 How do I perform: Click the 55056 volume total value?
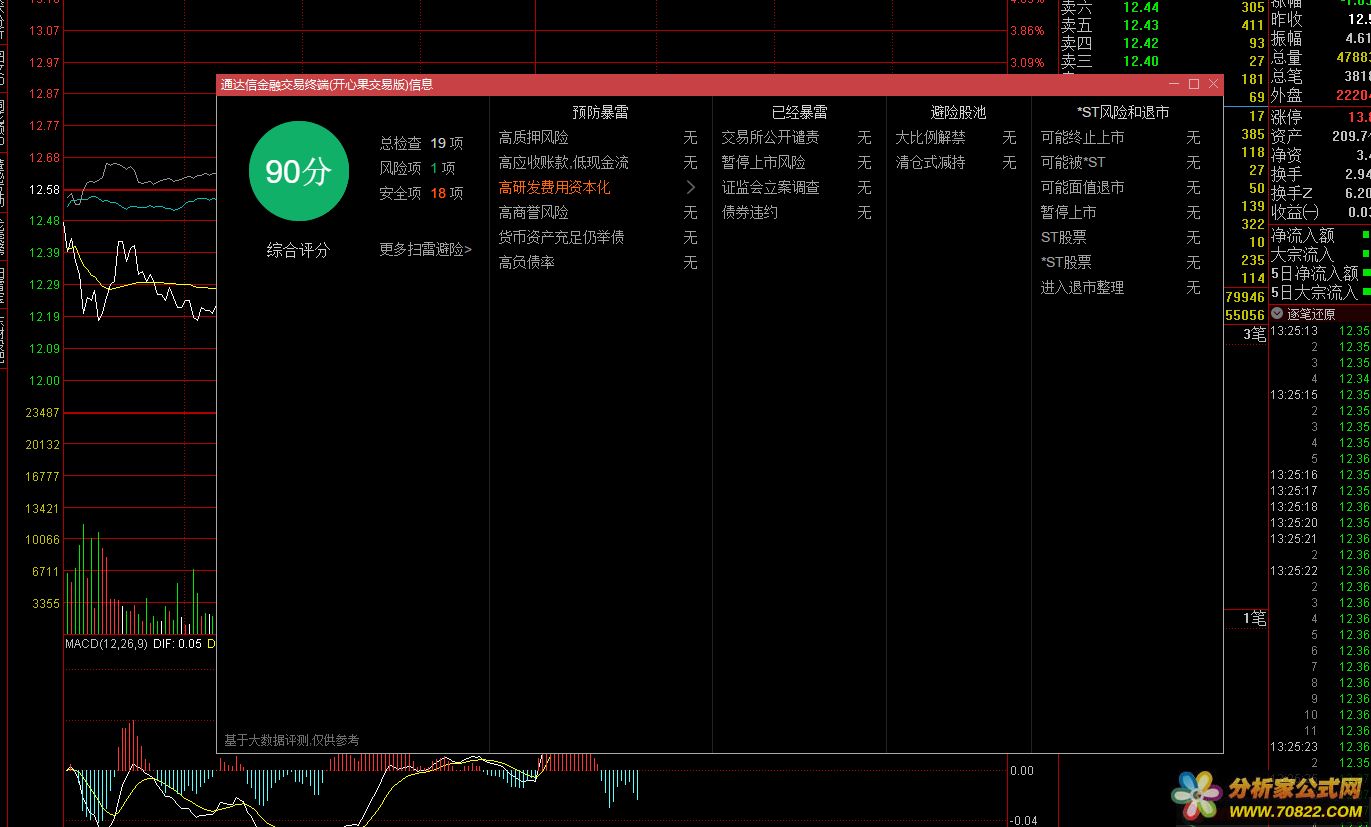[1244, 315]
